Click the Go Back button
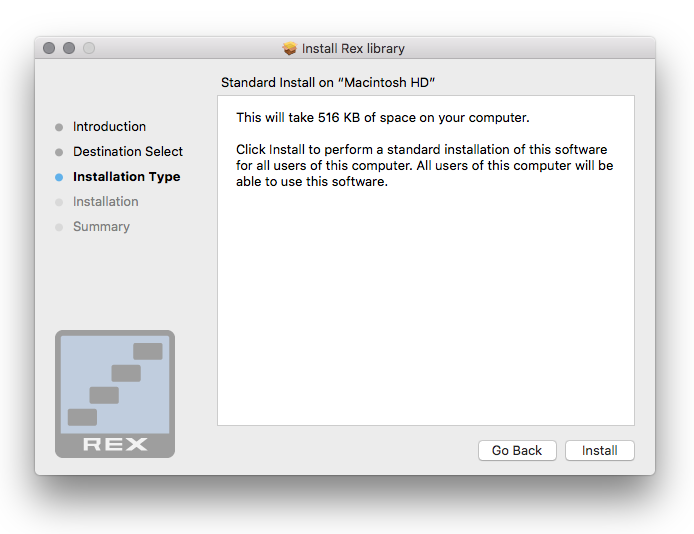694x534 pixels. pos(517,450)
